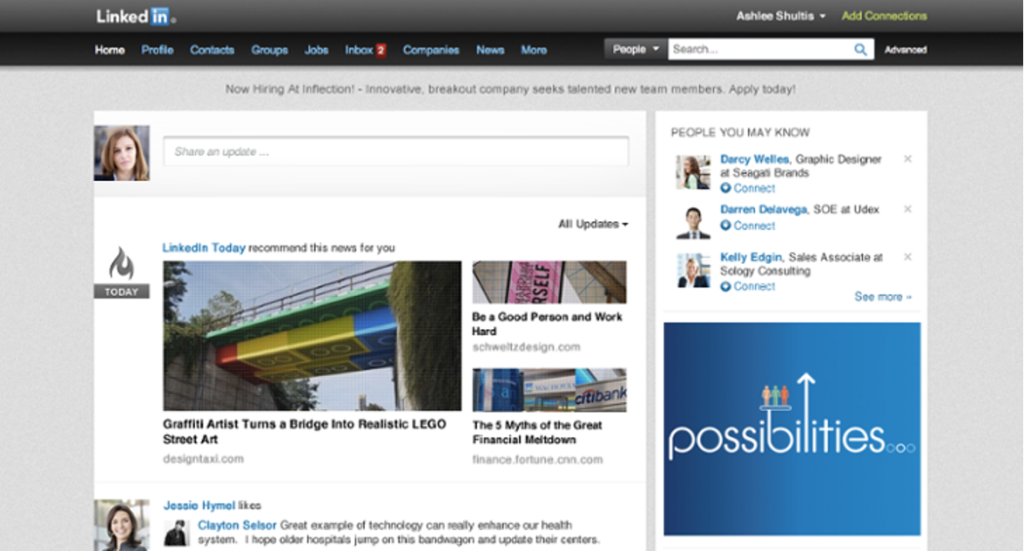This screenshot has height=551, width=1024.
Task: Open Clayton Selsor profile link
Action: [237, 525]
